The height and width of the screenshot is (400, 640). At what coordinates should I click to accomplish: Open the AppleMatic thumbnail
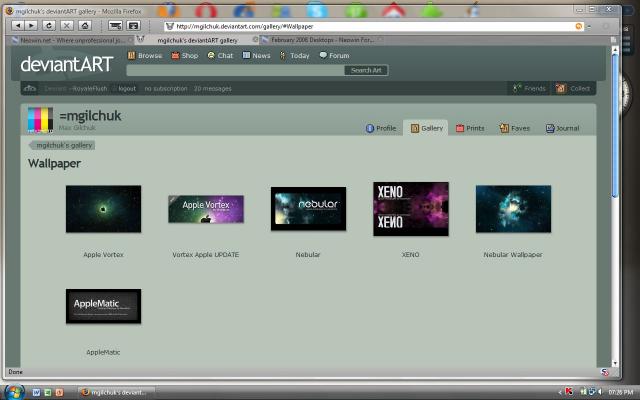(103, 306)
